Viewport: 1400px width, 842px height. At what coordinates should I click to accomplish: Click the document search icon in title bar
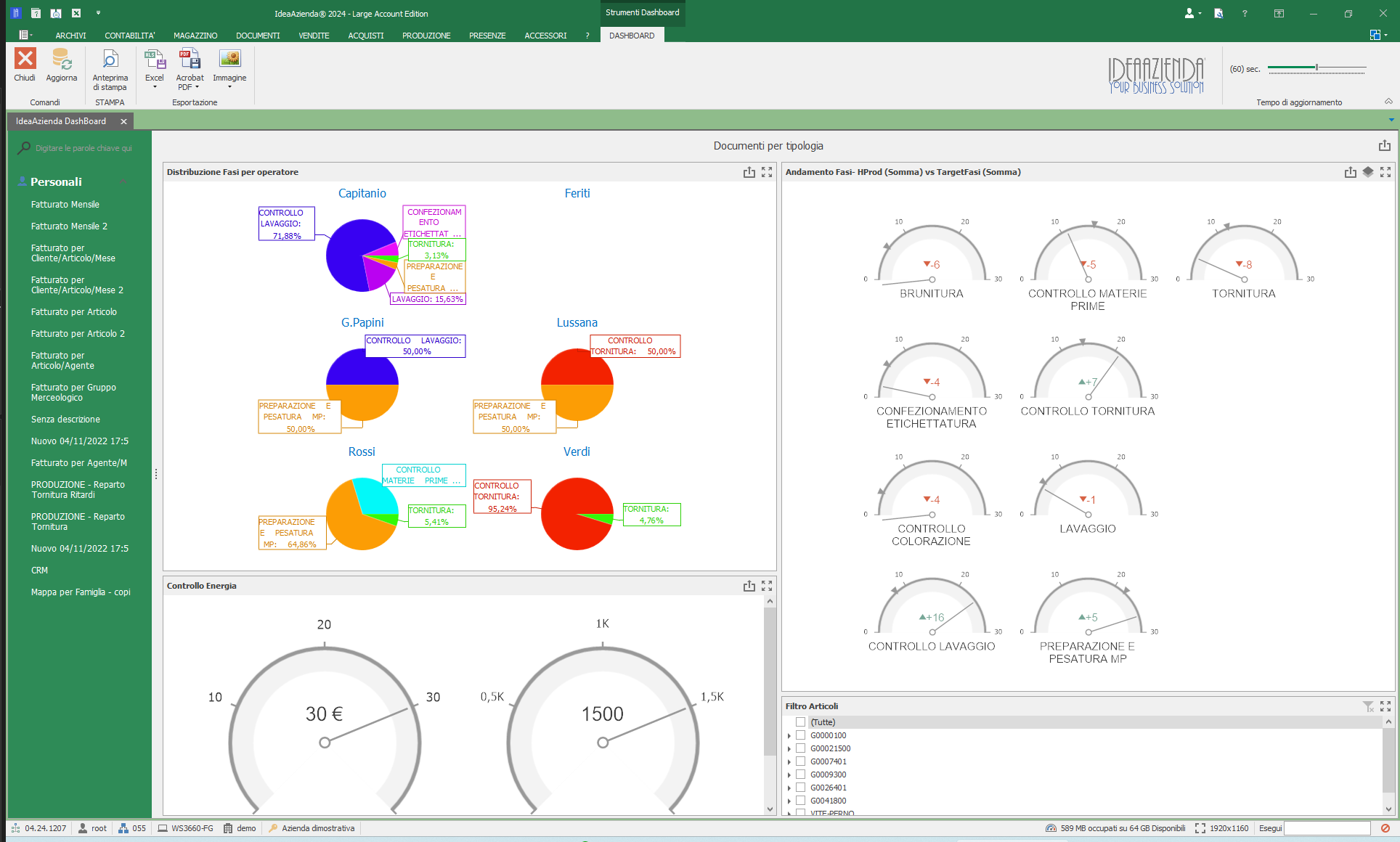[x=1218, y=13]
